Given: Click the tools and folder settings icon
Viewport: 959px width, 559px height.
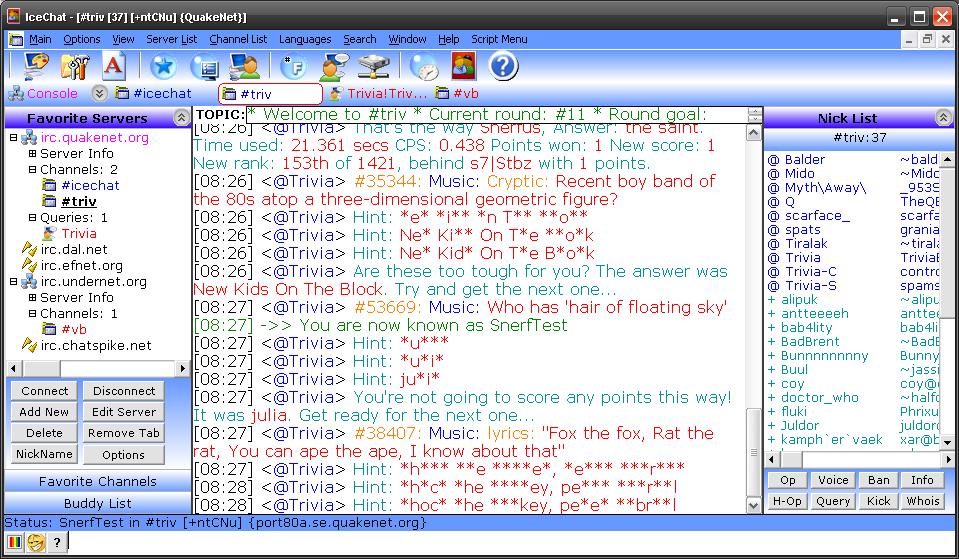Looking at the screenshot, I should click(x=75, y=66).
